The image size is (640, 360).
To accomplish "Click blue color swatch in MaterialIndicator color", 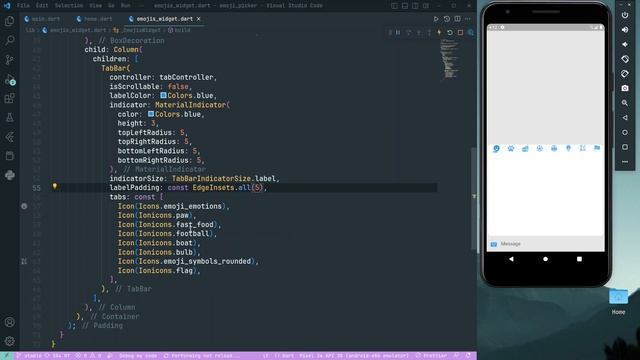I will 151,114.
